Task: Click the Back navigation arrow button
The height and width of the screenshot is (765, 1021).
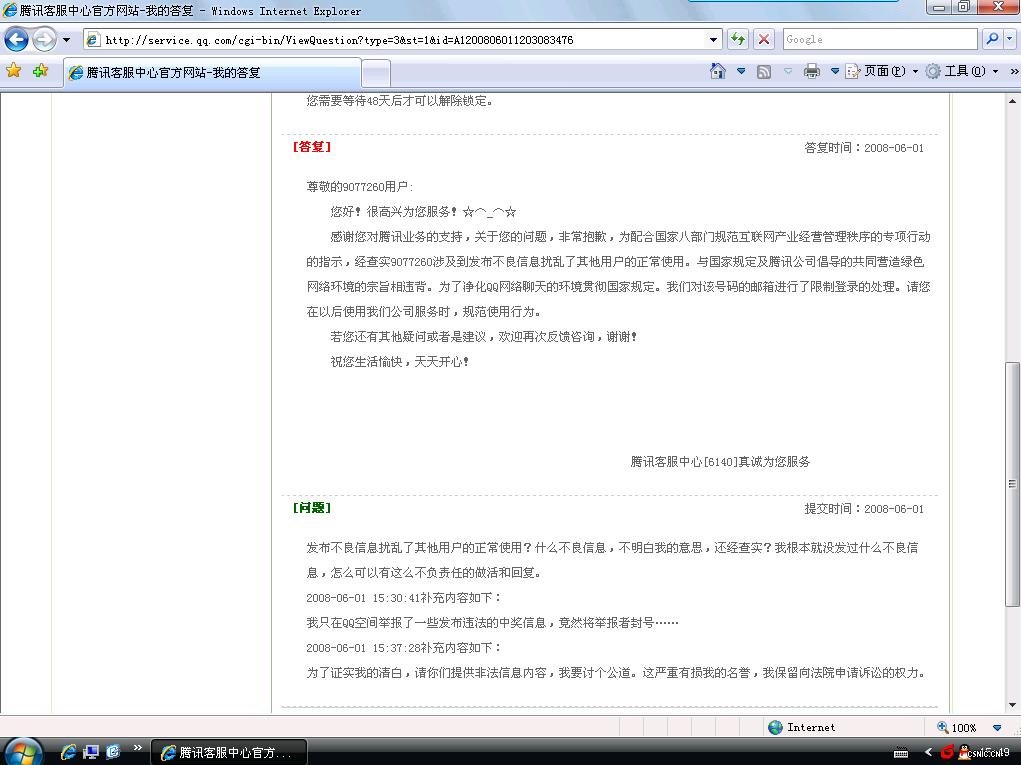Action: pos(17,40)
